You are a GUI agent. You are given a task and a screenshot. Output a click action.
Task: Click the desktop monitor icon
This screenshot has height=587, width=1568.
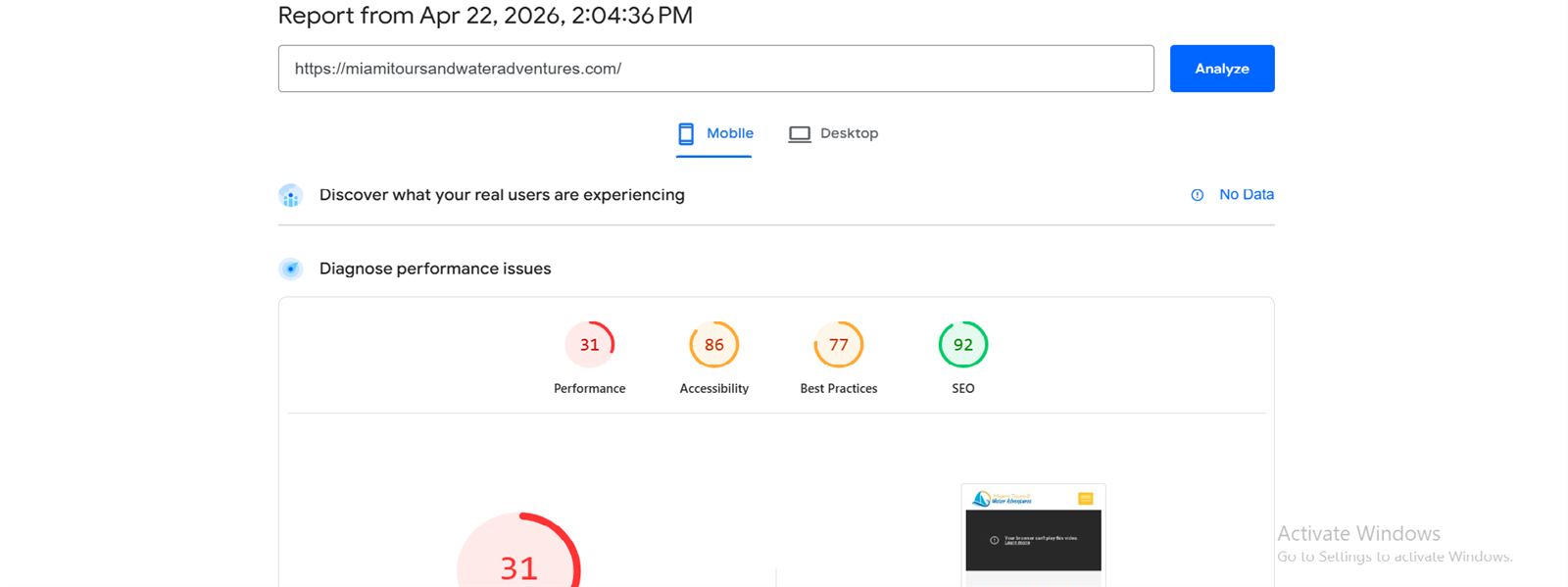pyautogui.click(x=800, y=134)
